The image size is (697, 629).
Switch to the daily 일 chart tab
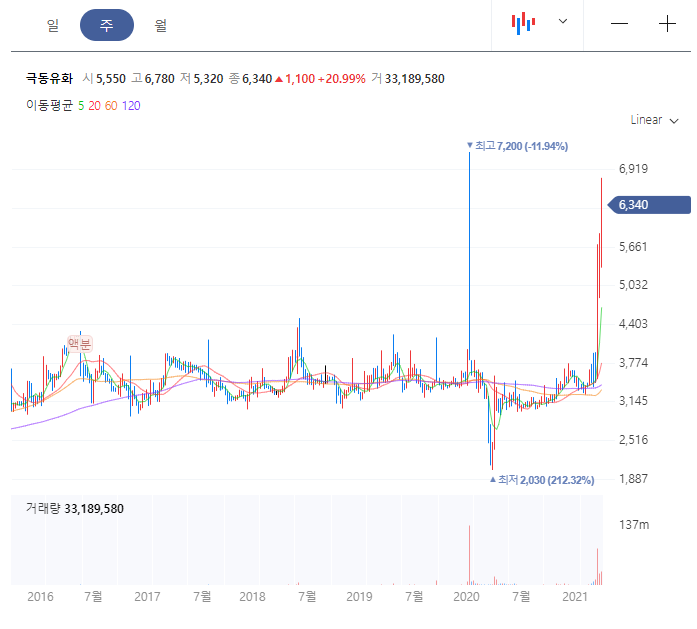tap(53, 25)
